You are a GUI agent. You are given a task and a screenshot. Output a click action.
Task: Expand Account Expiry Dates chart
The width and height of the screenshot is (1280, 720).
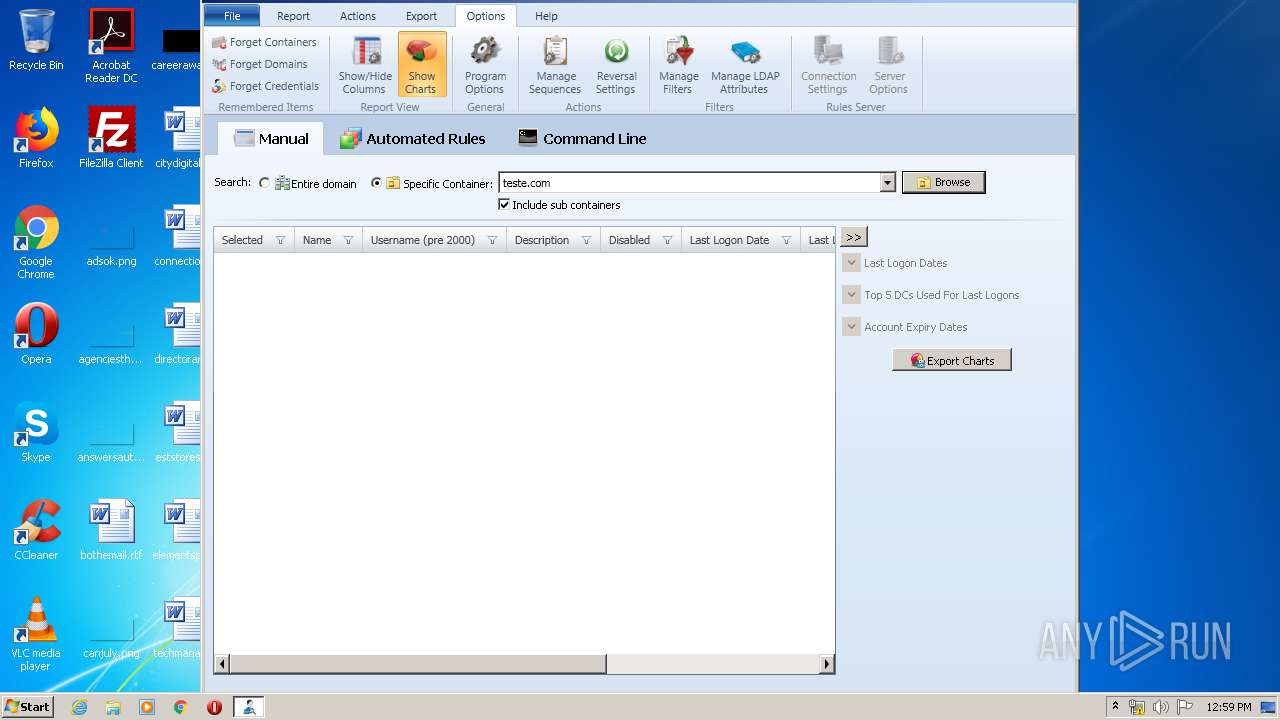pyautogui.click(x=851, y=327)
